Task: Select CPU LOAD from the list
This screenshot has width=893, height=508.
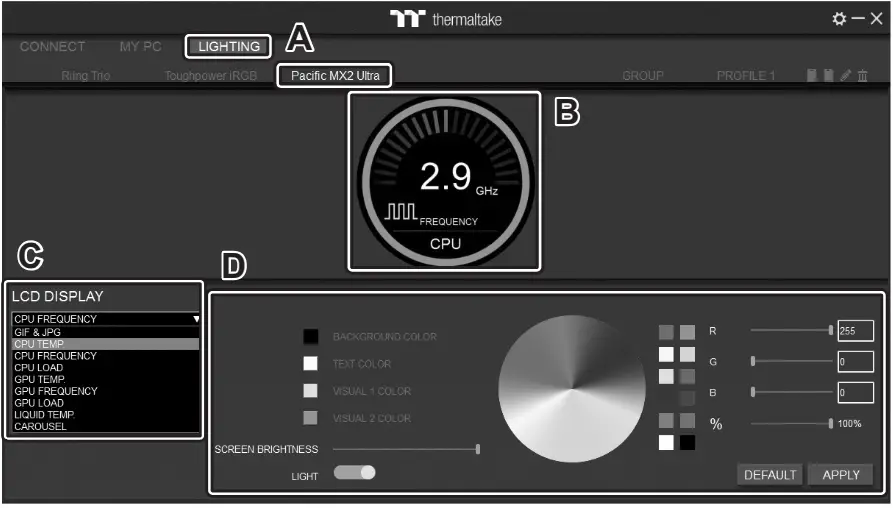Action: tap(106, 367)
